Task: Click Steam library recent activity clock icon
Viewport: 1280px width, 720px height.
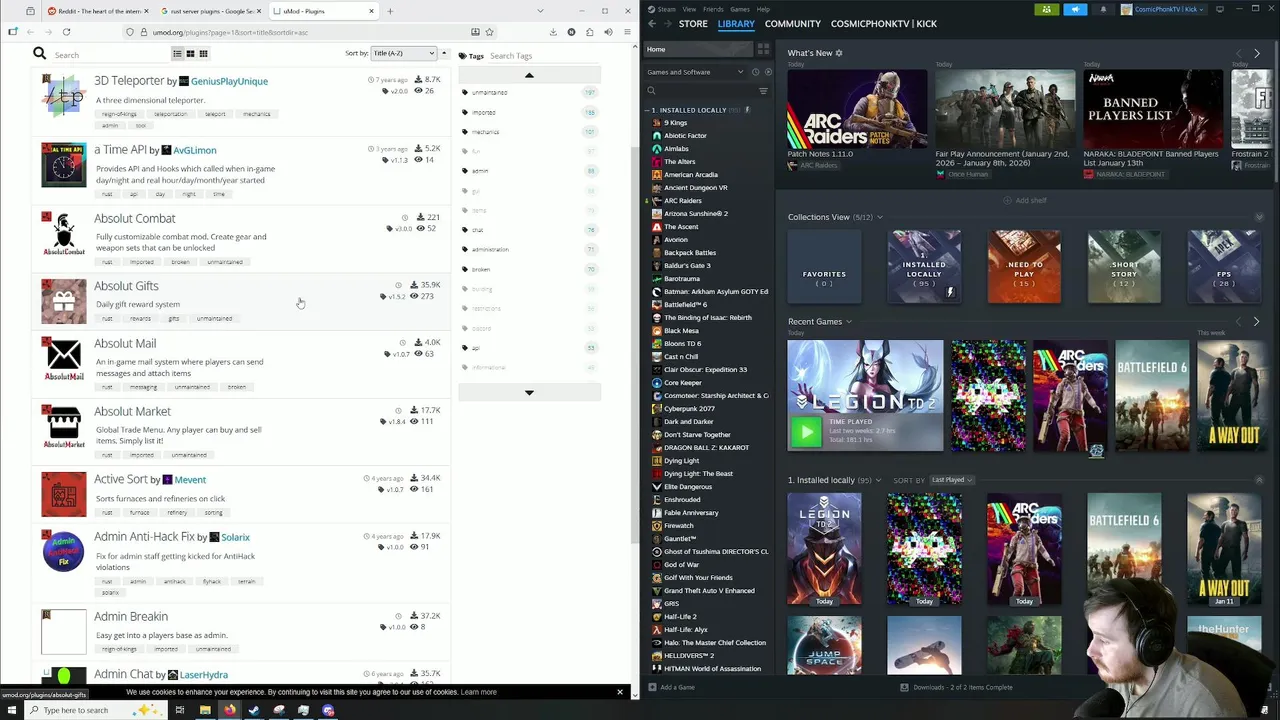Action: pos(755,72)
